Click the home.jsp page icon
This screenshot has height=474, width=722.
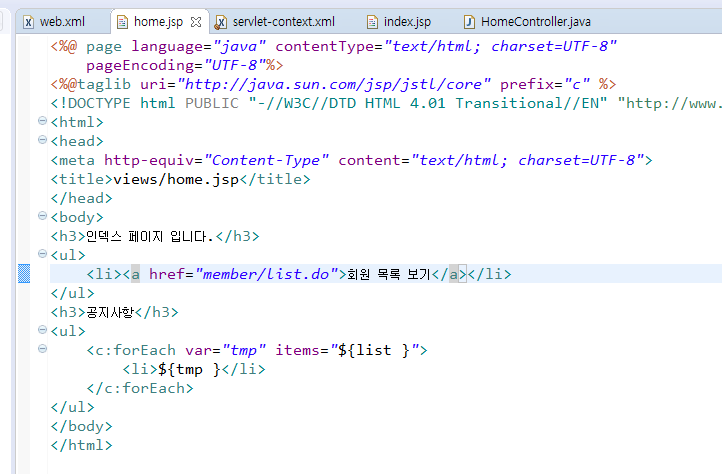click(x=122, y=22)
